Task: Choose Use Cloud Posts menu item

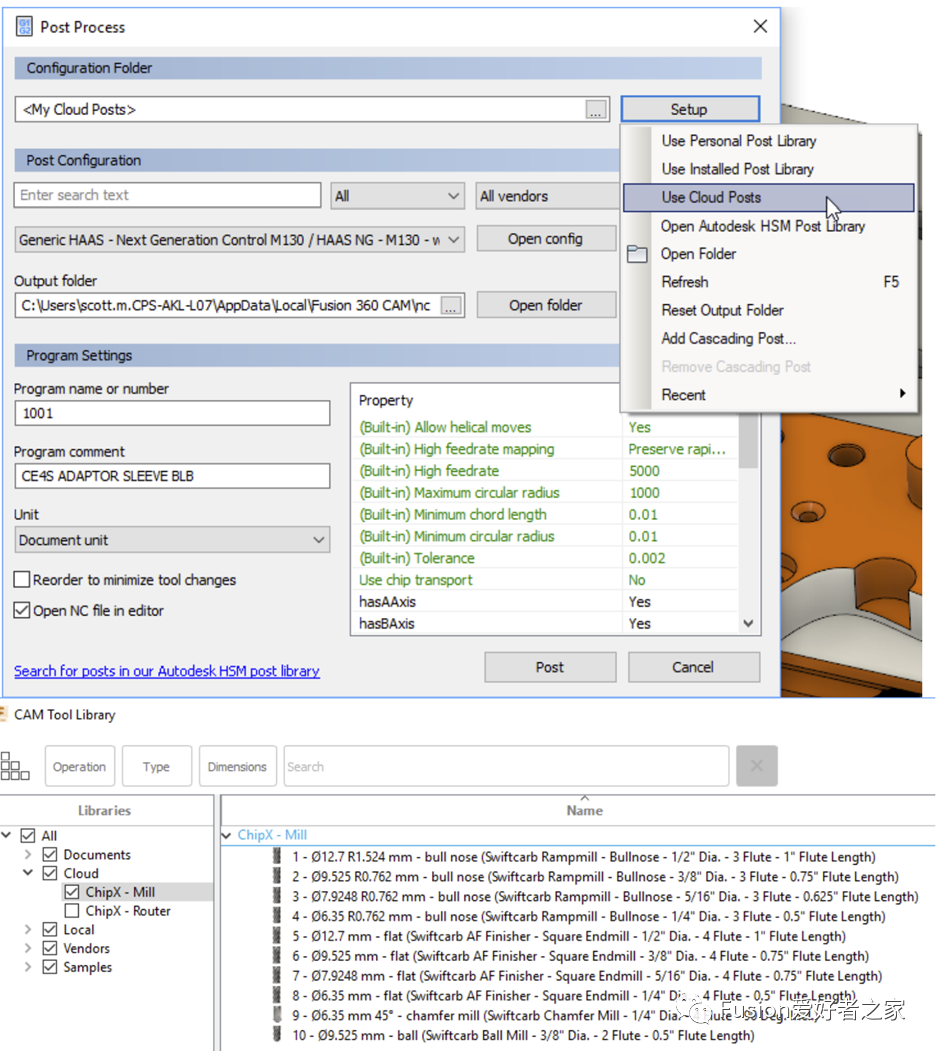Action: (768, 197)
